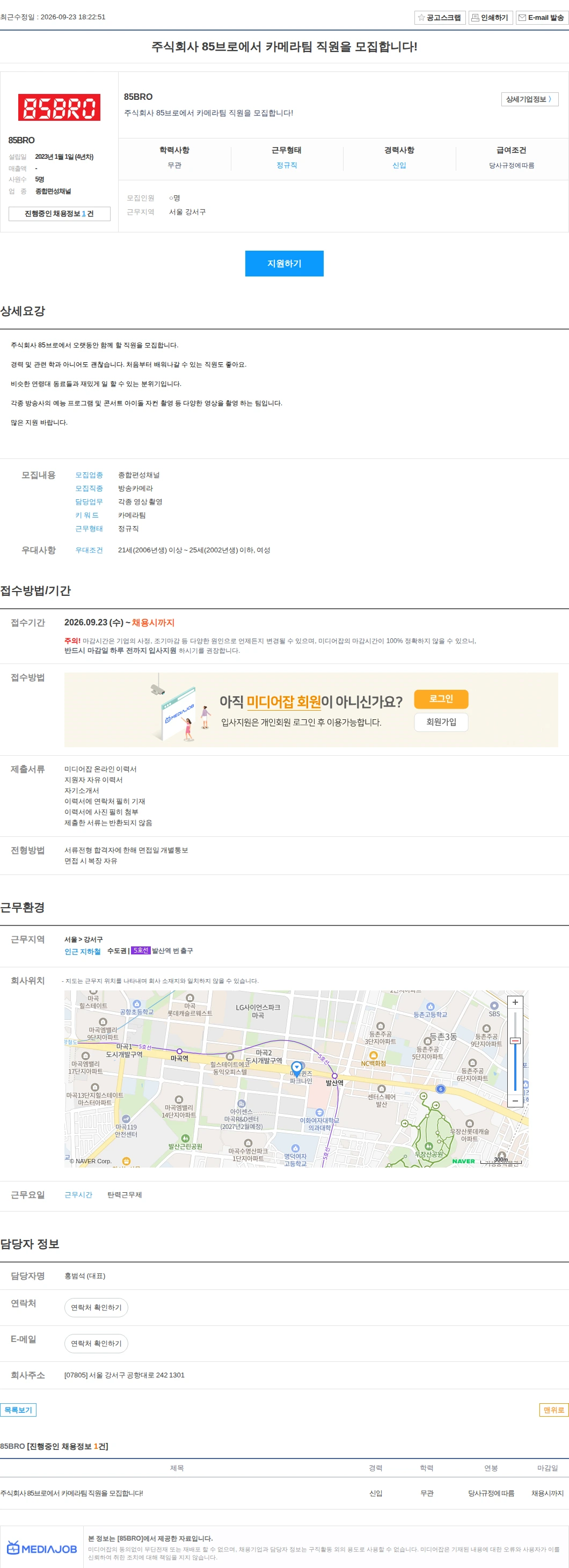The height and width of the screenshot is (1568, 569).
Task: Click the 미디어잡 회원 highlighted text
Action: point(283,702)
